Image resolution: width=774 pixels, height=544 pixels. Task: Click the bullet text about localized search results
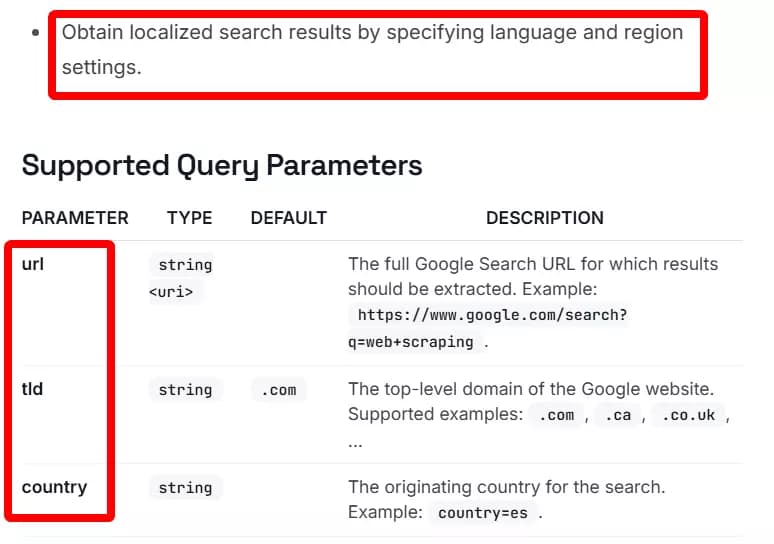[x=373, y=50]
